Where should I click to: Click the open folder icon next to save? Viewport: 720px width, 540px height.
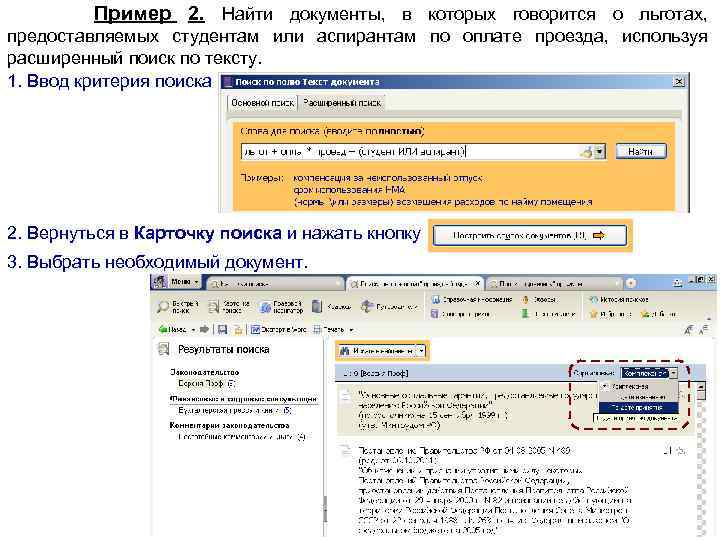pos(238,330)
